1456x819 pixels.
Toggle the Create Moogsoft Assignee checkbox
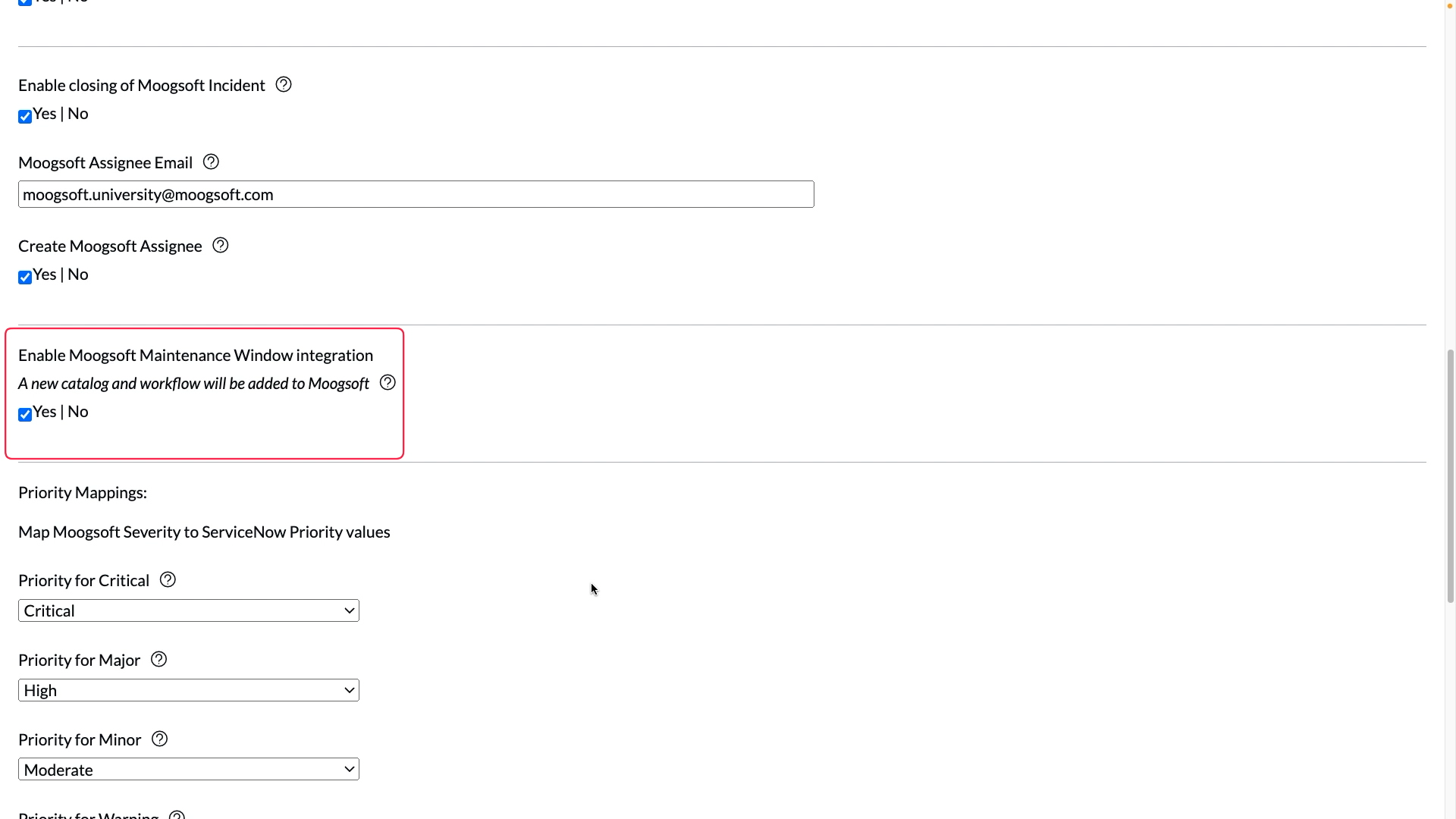25,277
